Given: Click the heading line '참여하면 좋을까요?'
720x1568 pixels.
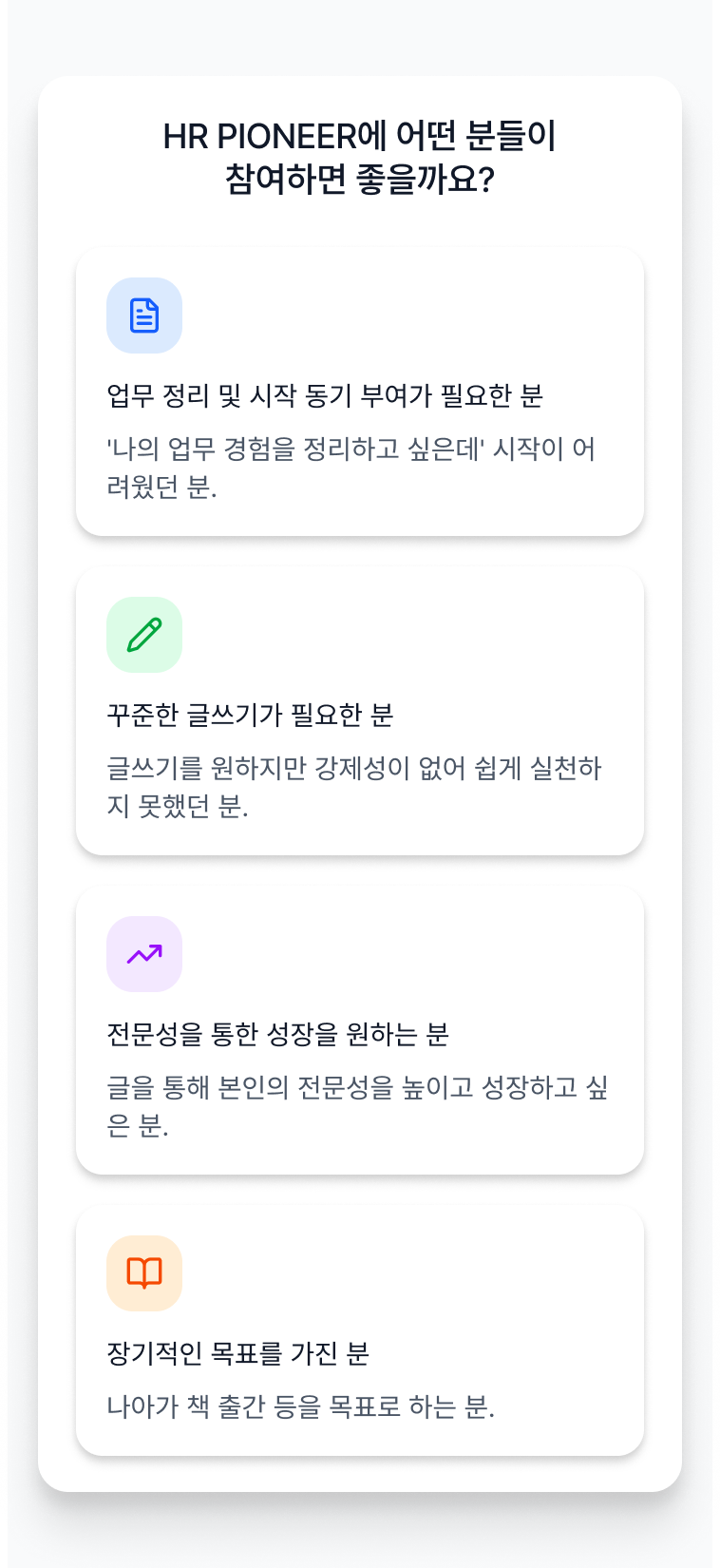Looking at the screenshot, I should [x=359, y=179].
